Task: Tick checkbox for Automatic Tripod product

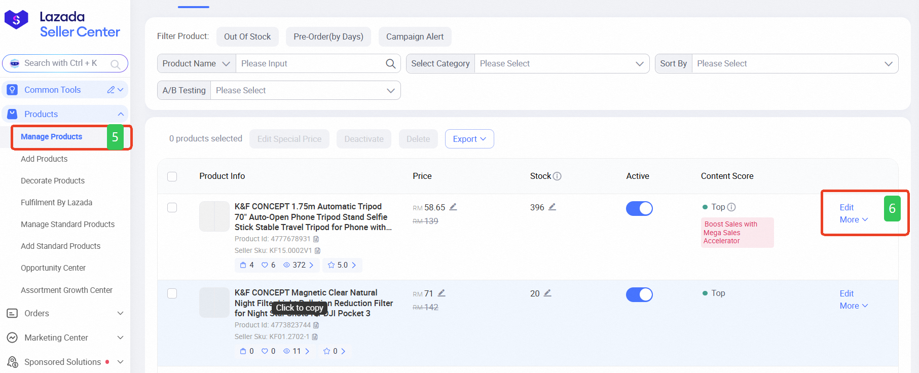Action: tap(172, 208)
